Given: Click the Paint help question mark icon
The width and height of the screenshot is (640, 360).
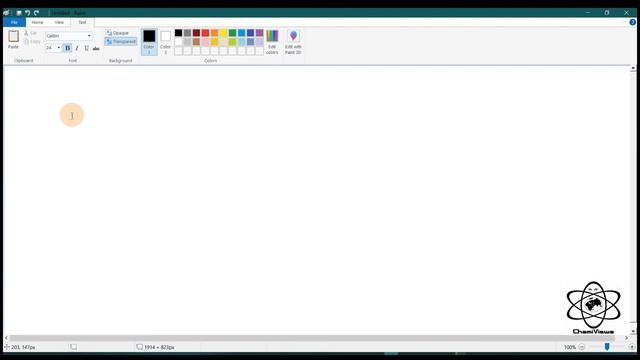Looking at the screenshot, I should coord(633,22).
